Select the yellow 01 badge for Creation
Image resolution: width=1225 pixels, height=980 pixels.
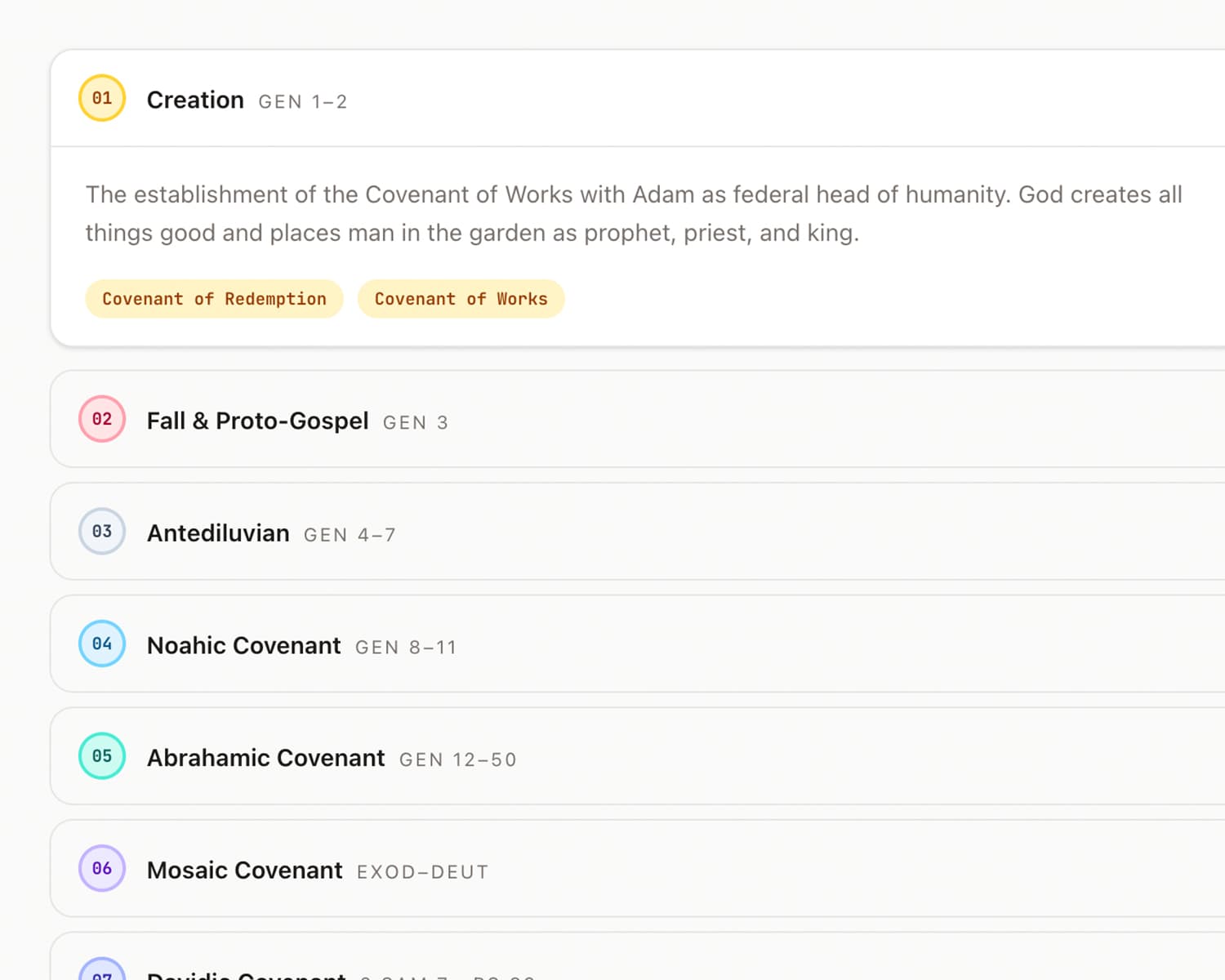(x=101, y=97)
